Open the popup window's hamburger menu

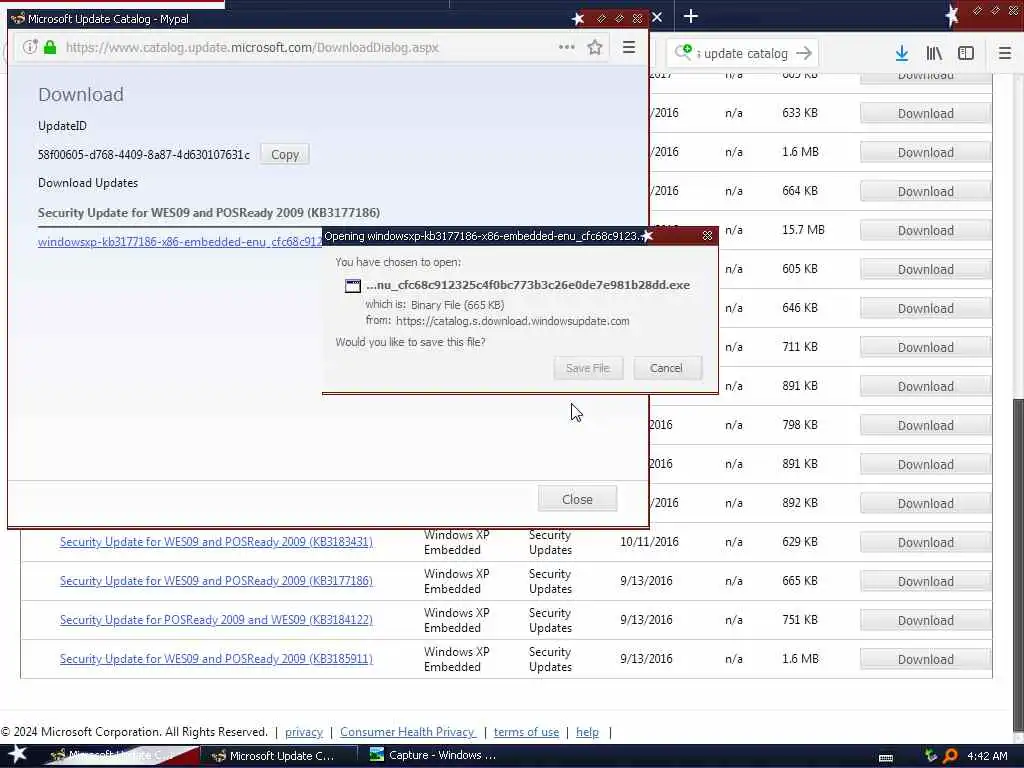click(628, 47)
